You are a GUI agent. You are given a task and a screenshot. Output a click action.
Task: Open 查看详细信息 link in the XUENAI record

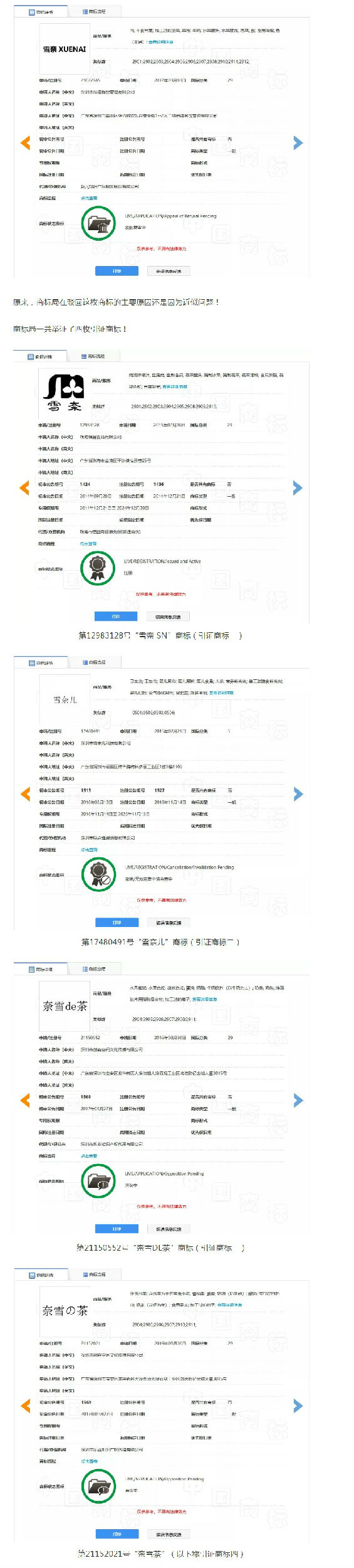(x=161, y=42)
